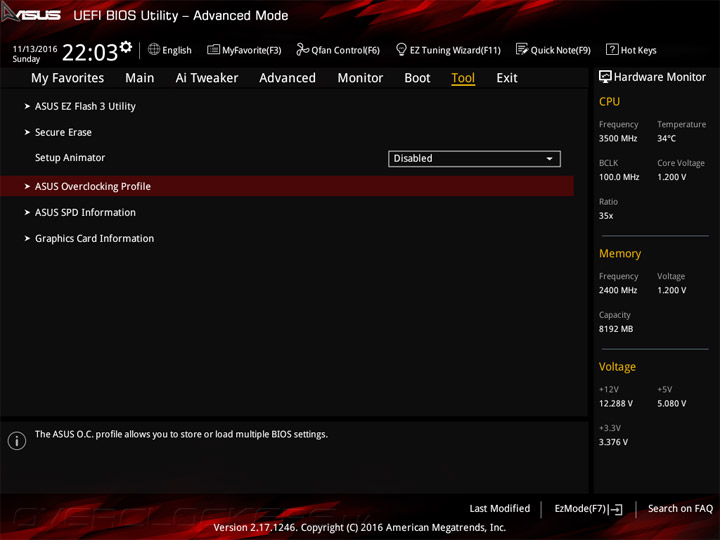
Task: Click the 22:03 clock display
Action: click(x=90, y=52)
